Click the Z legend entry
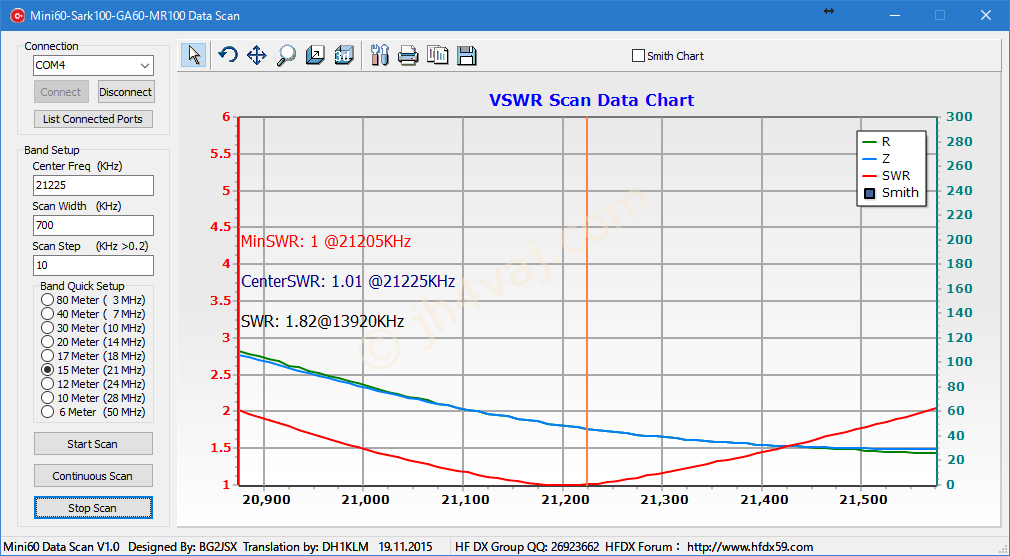Viewport: 1010px width, 556px height. coord(877,158)
